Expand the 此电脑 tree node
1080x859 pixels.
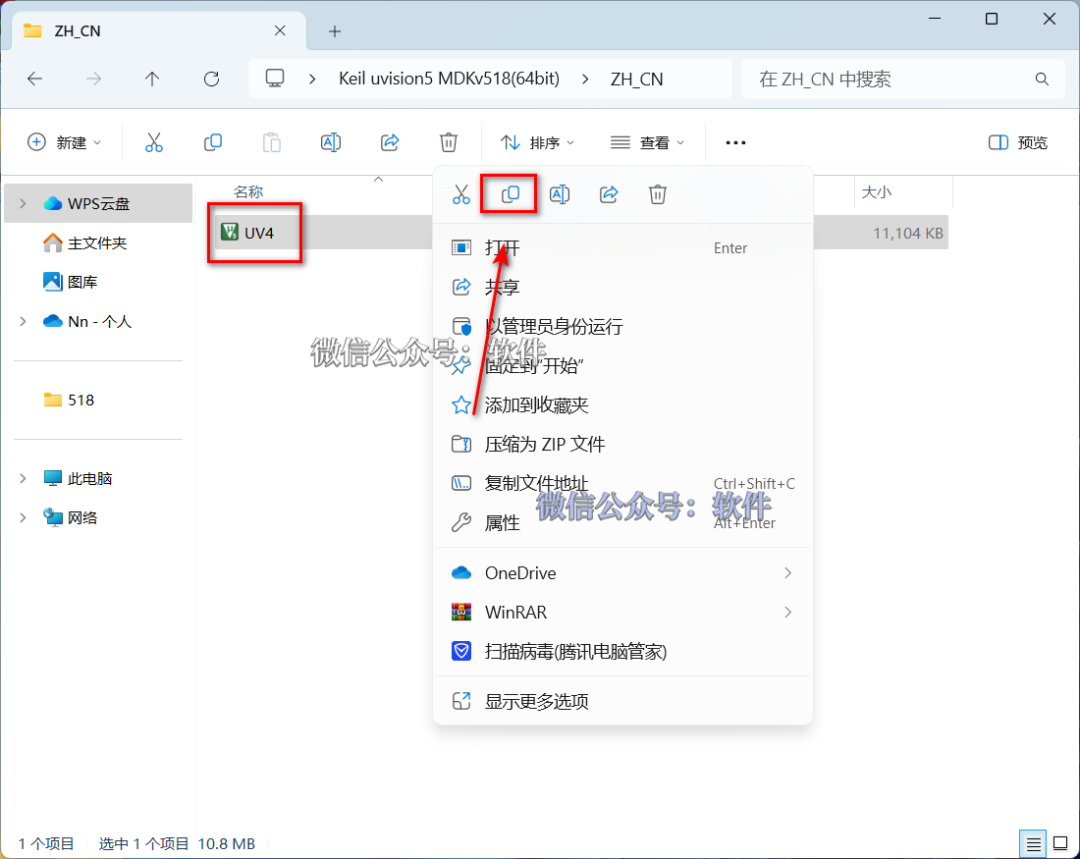pos(23,478)
